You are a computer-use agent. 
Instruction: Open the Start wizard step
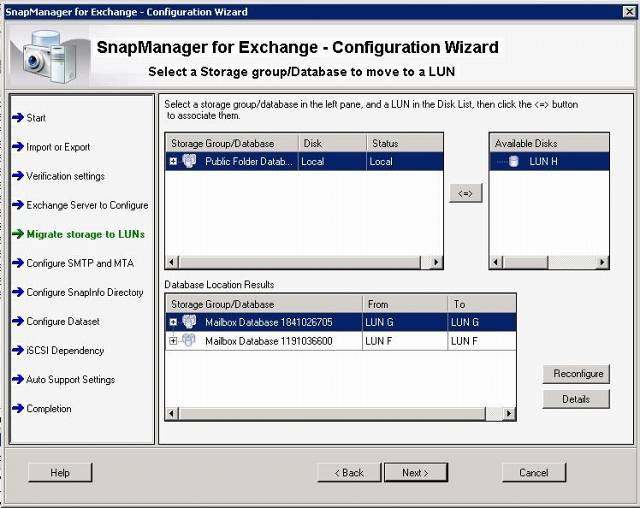[x=36, y=118]
